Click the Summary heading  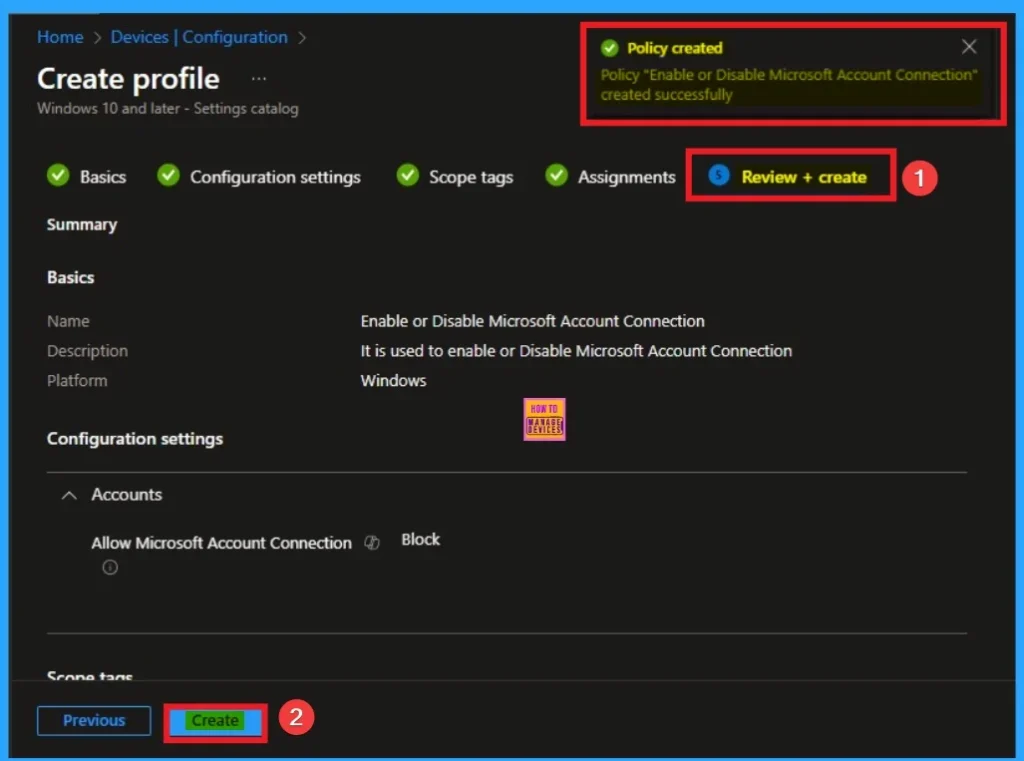pos(82,225)
